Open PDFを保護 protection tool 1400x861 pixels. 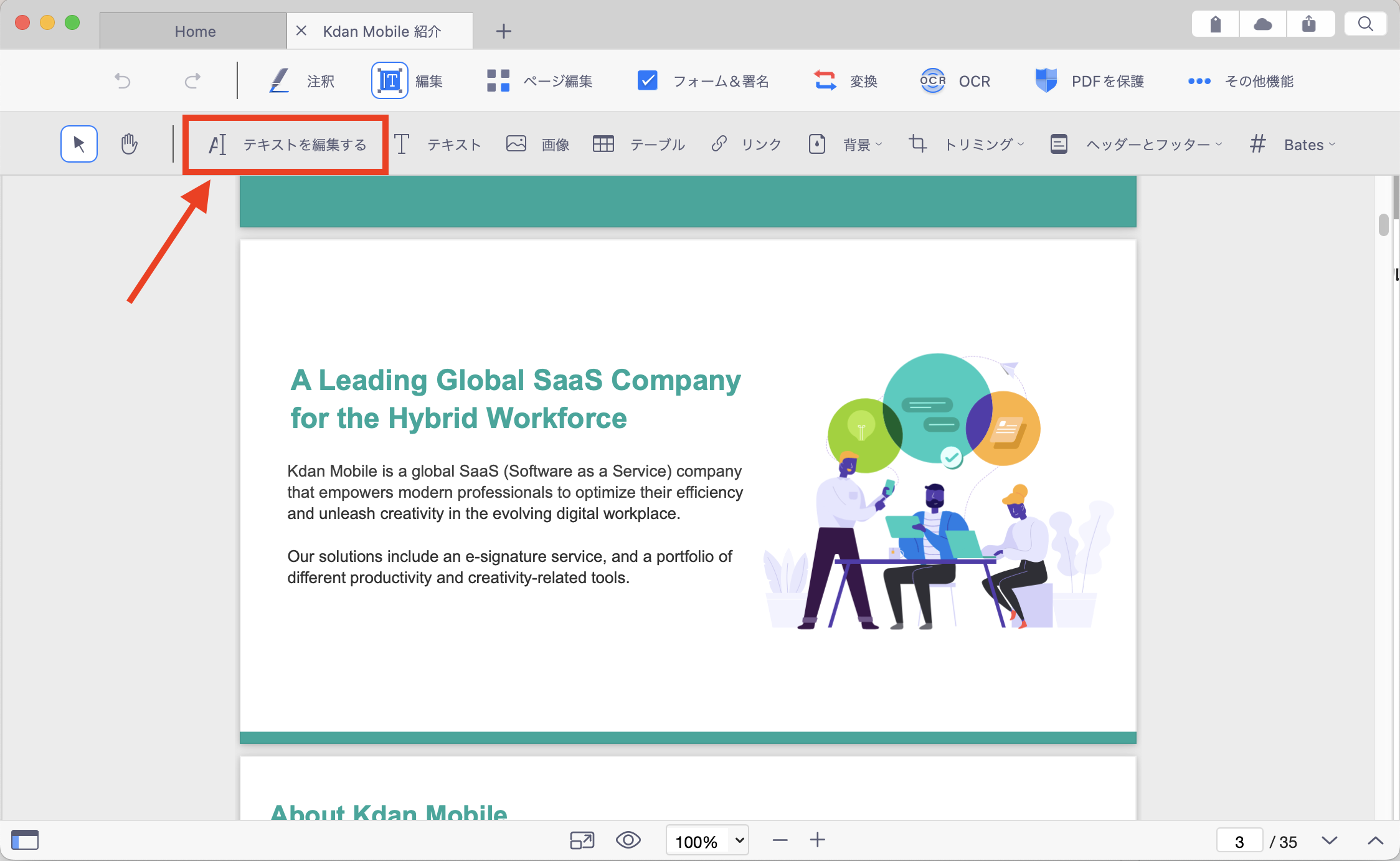point(1089,81)
